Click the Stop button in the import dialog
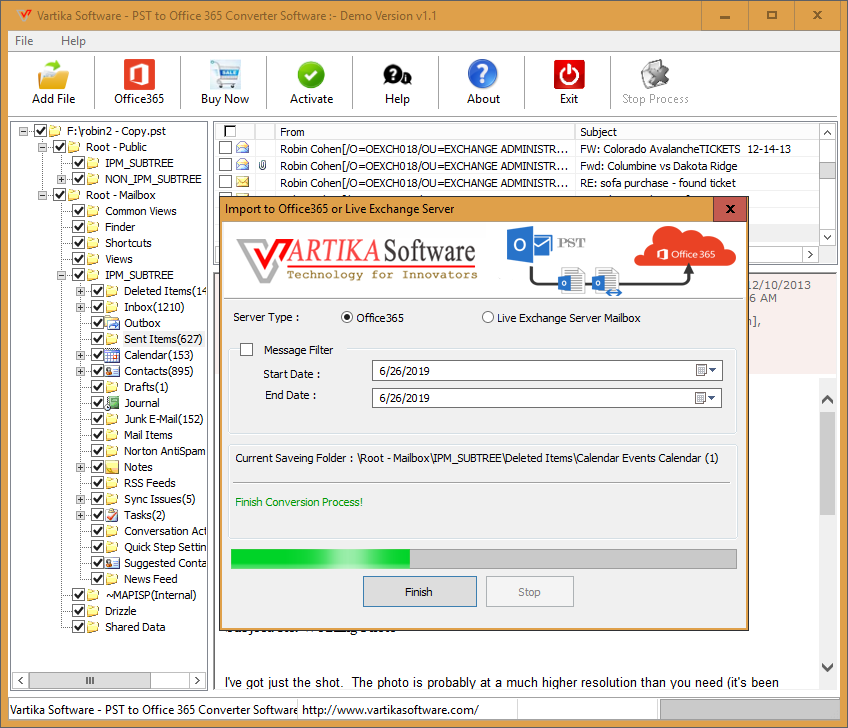848x728 pixels. (529, 592)
